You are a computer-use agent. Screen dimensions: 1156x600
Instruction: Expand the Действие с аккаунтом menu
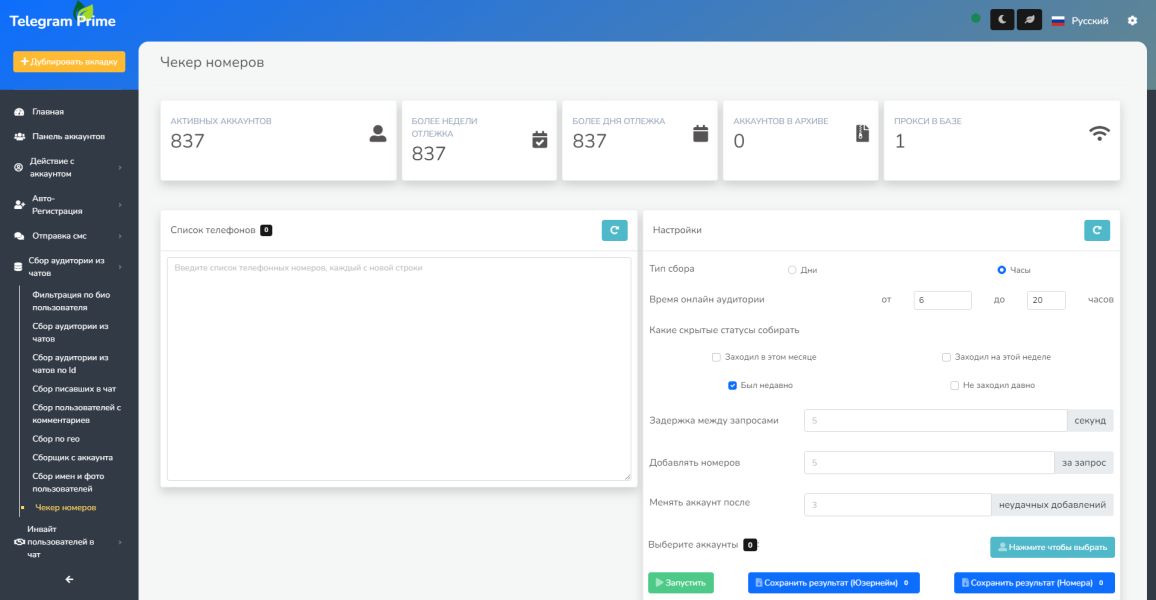(x=68, y=167)
